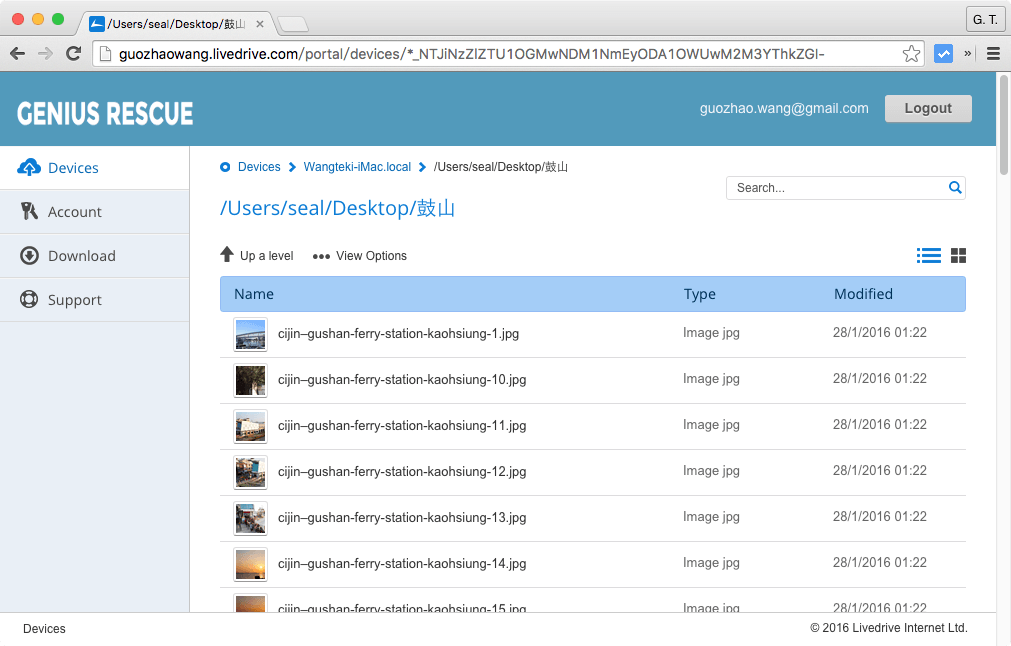The image size is (1011, 646).
Task: Open thumbnail of kaohsiung-1.jpg
Action: 250,334
